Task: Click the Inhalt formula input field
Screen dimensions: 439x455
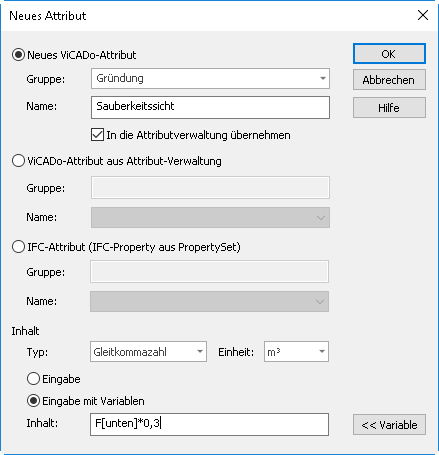Action: pos(209,424)
